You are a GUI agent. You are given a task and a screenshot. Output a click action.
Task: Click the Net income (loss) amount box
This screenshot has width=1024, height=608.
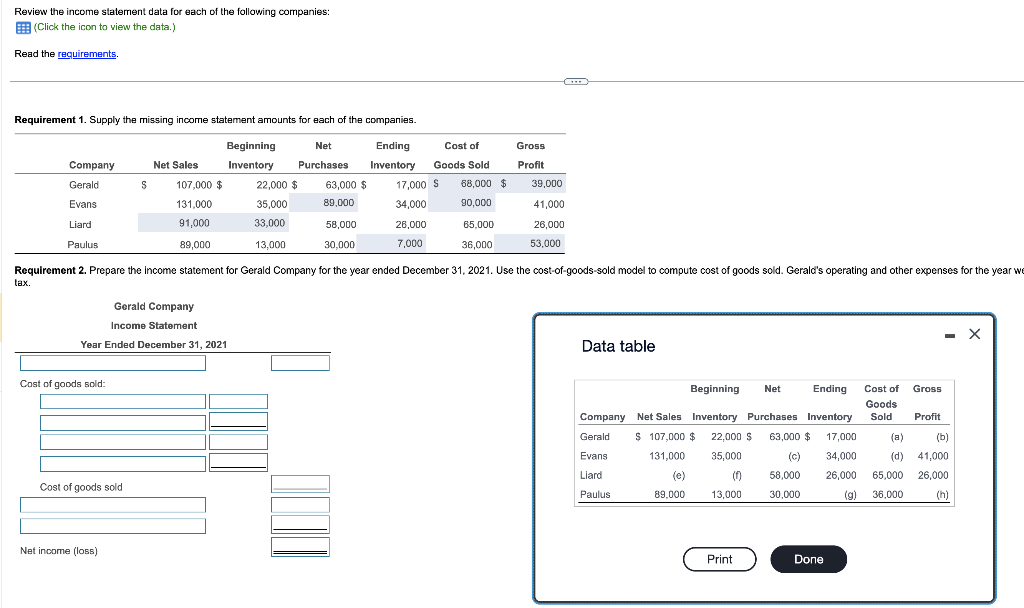point(300,547)
